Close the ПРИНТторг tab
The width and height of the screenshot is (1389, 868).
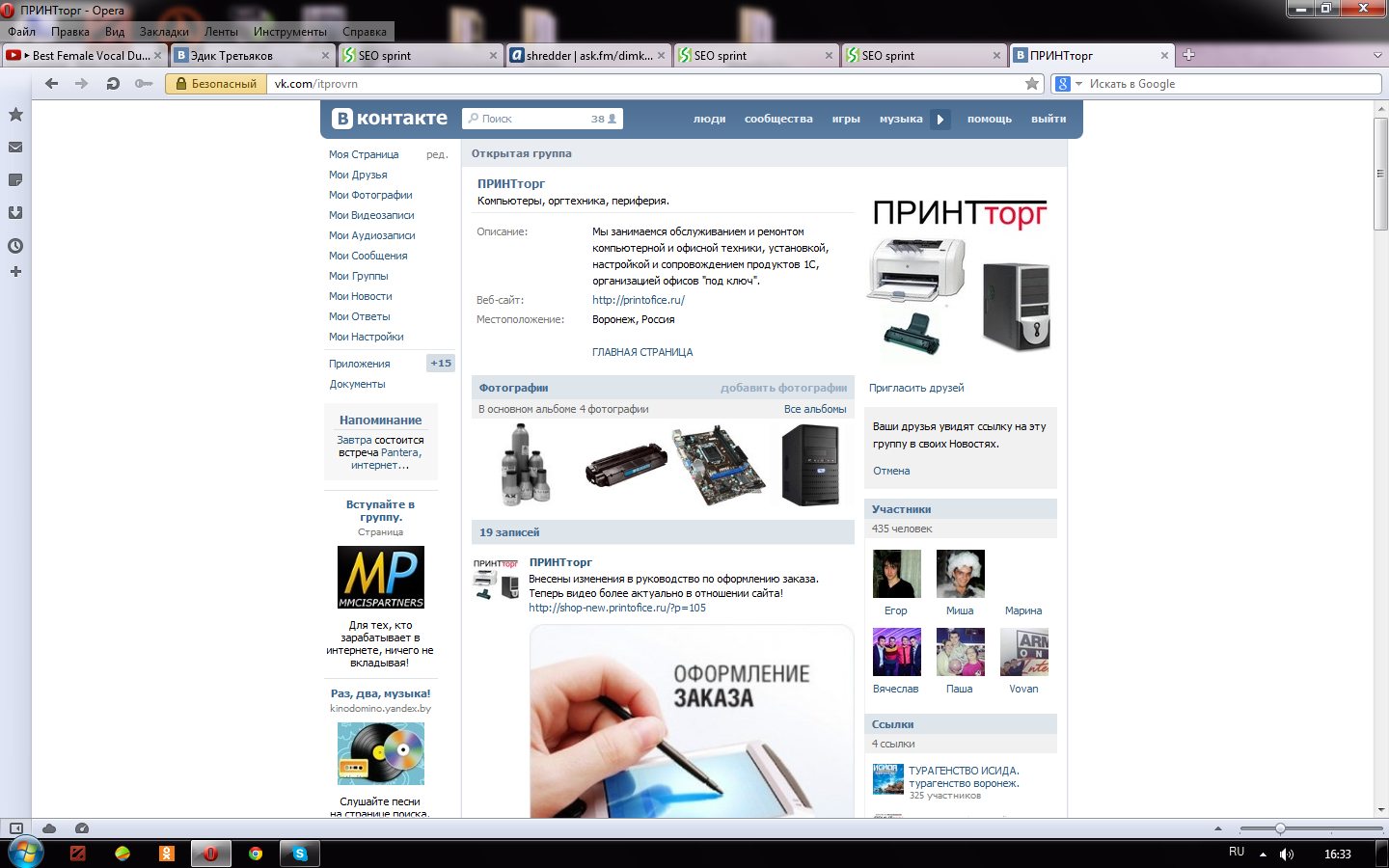[x=1164, y=55]
